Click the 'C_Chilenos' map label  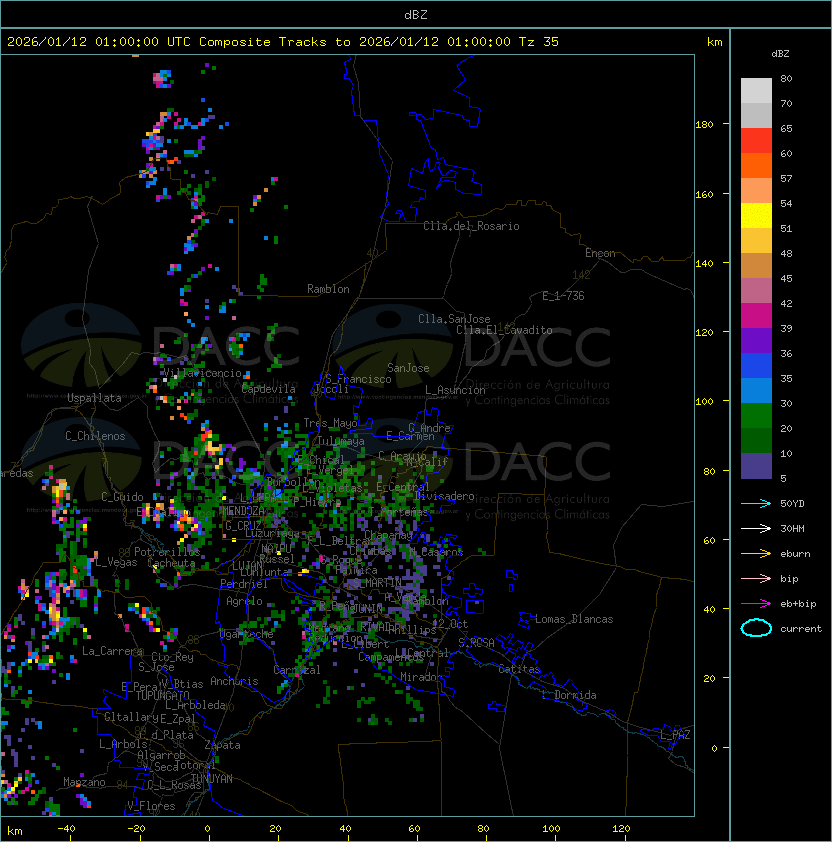tap(95, 436)
